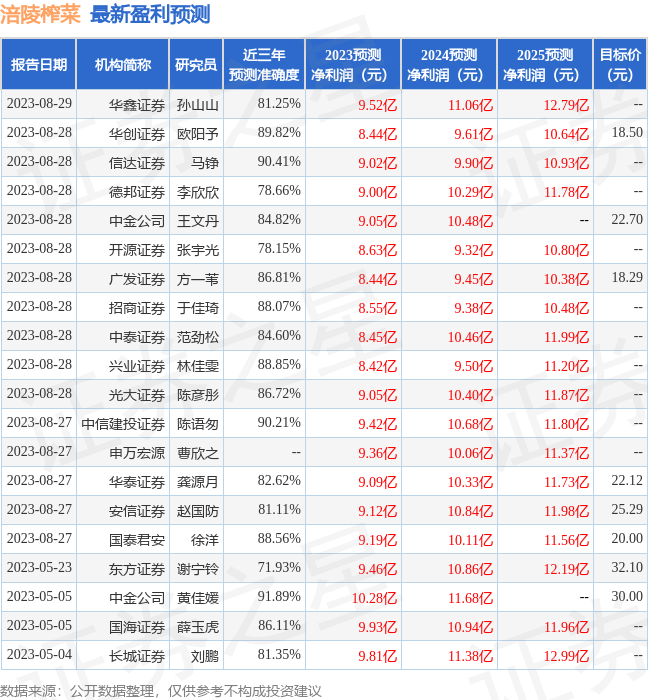
Task: Click analyst name 李欣欣
Action: tap(198, 192)
